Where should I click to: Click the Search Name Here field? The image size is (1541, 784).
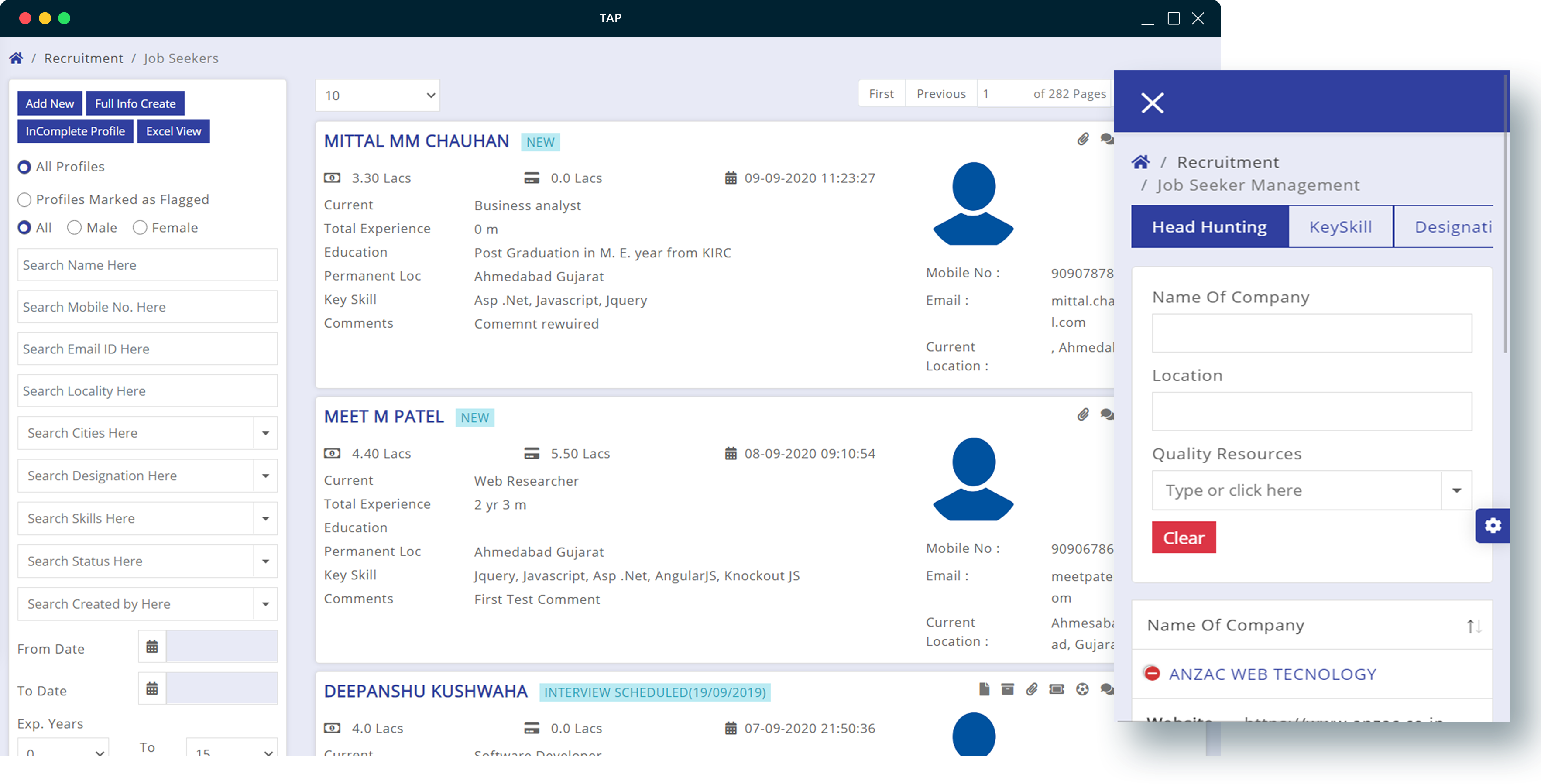[147, 265]
